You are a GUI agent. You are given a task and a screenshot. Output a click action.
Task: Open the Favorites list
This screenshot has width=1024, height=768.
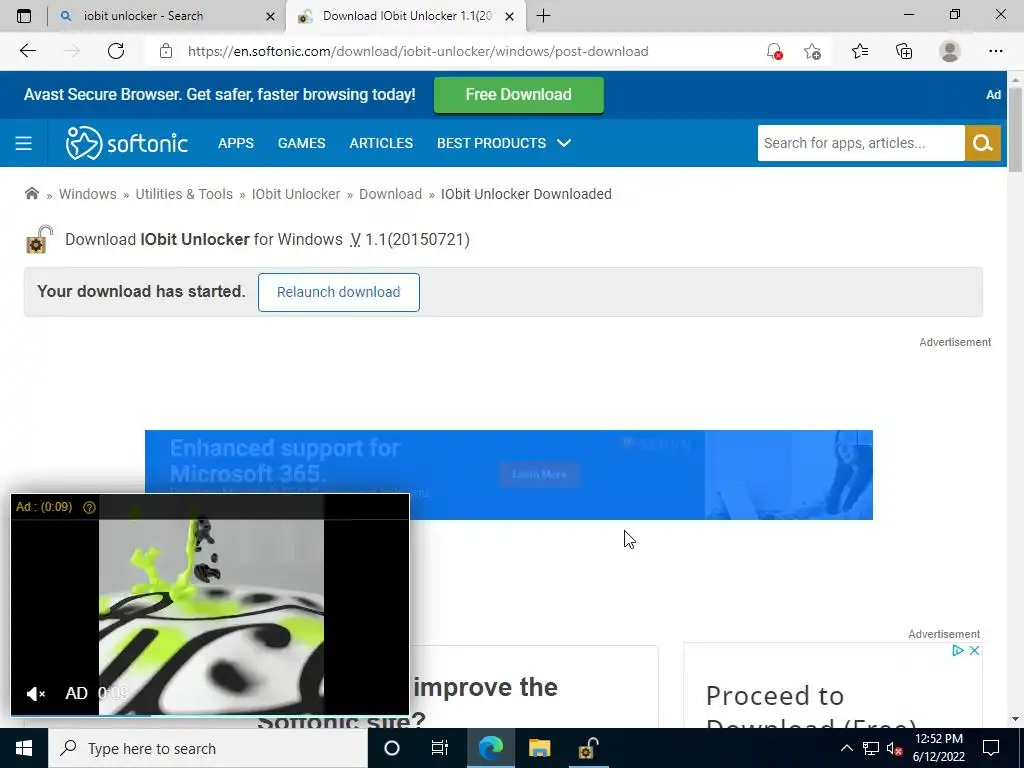pos(860,51)
